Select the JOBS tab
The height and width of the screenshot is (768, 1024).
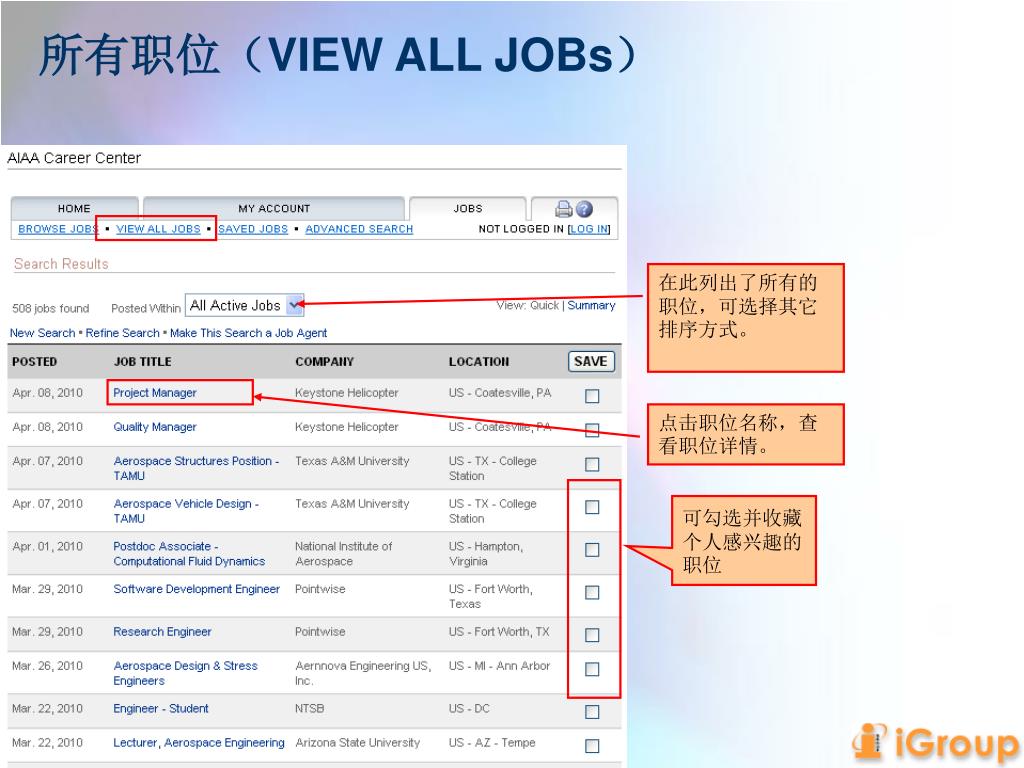click(468, 208)
